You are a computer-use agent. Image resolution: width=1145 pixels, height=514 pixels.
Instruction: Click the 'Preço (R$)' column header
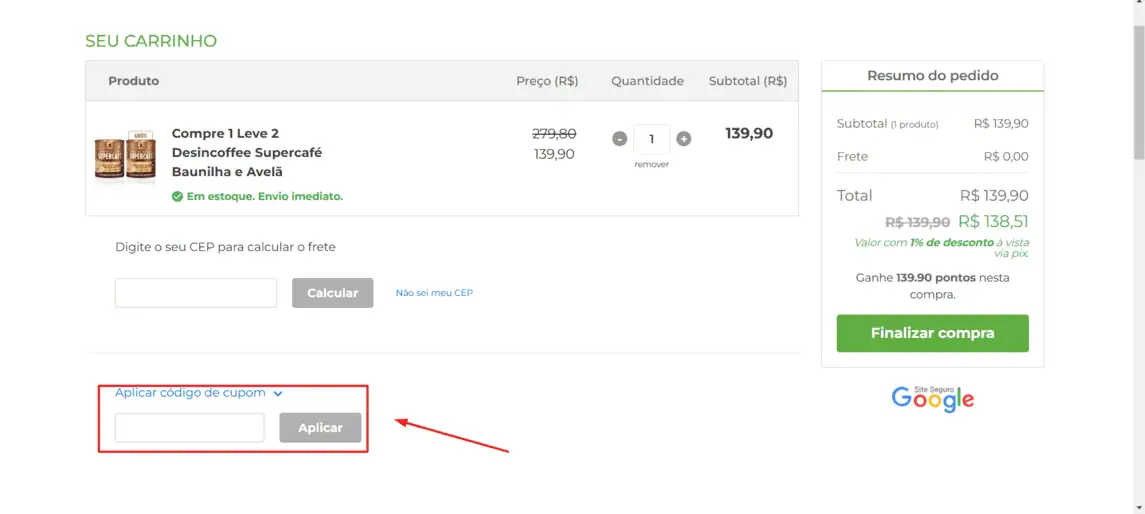point(547,81)
